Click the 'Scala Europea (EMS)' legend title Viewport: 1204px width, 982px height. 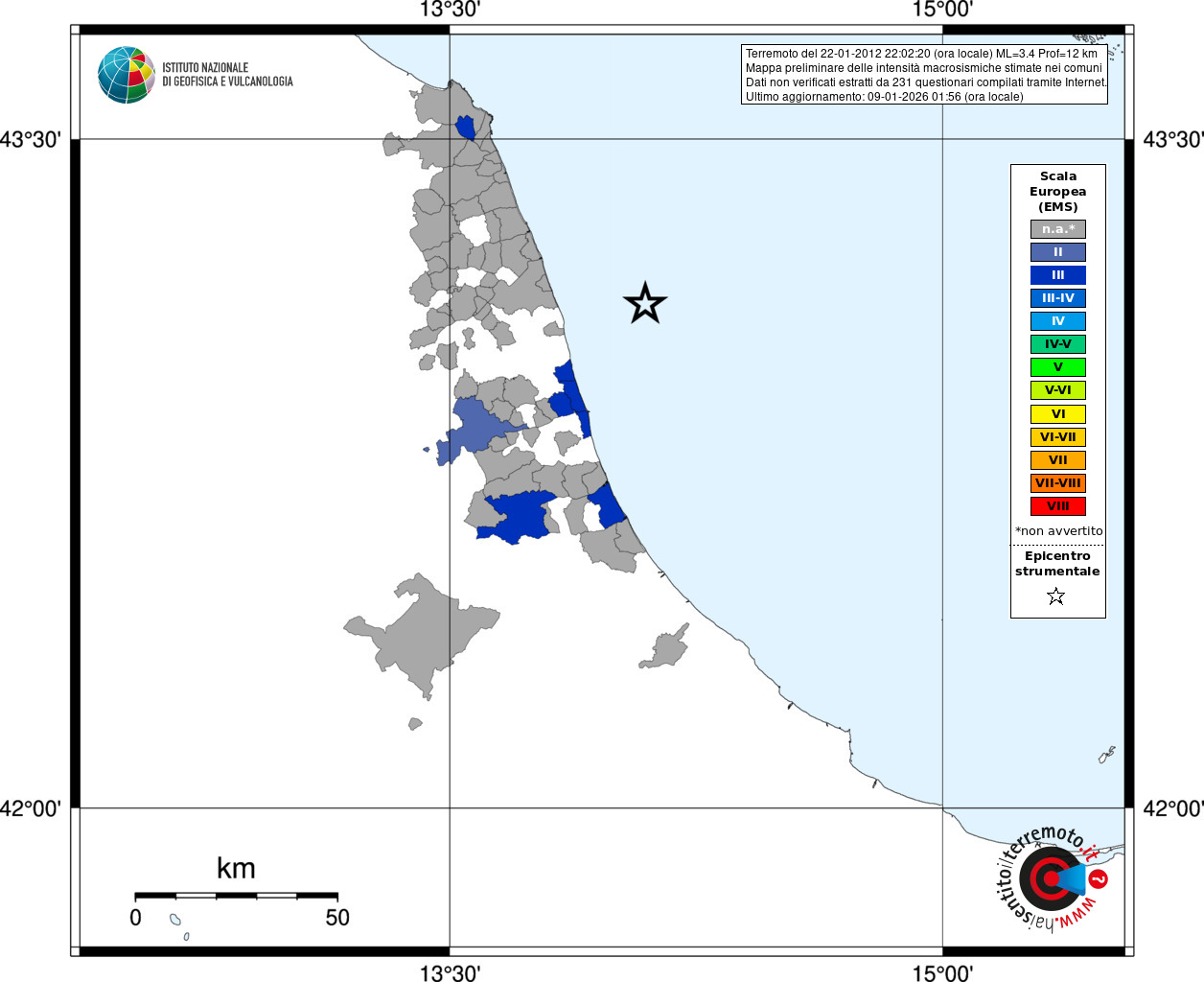1058,192
